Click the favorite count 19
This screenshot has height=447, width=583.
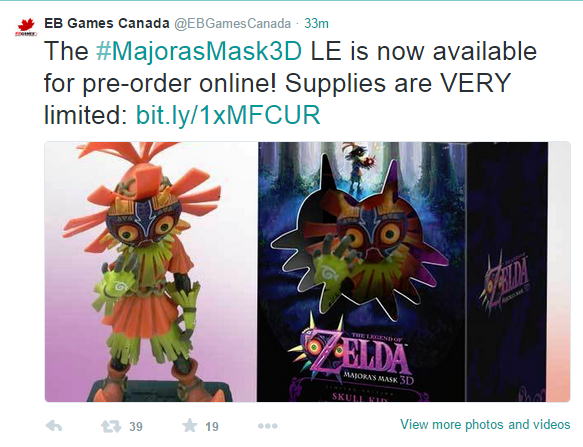click(212, 427)
